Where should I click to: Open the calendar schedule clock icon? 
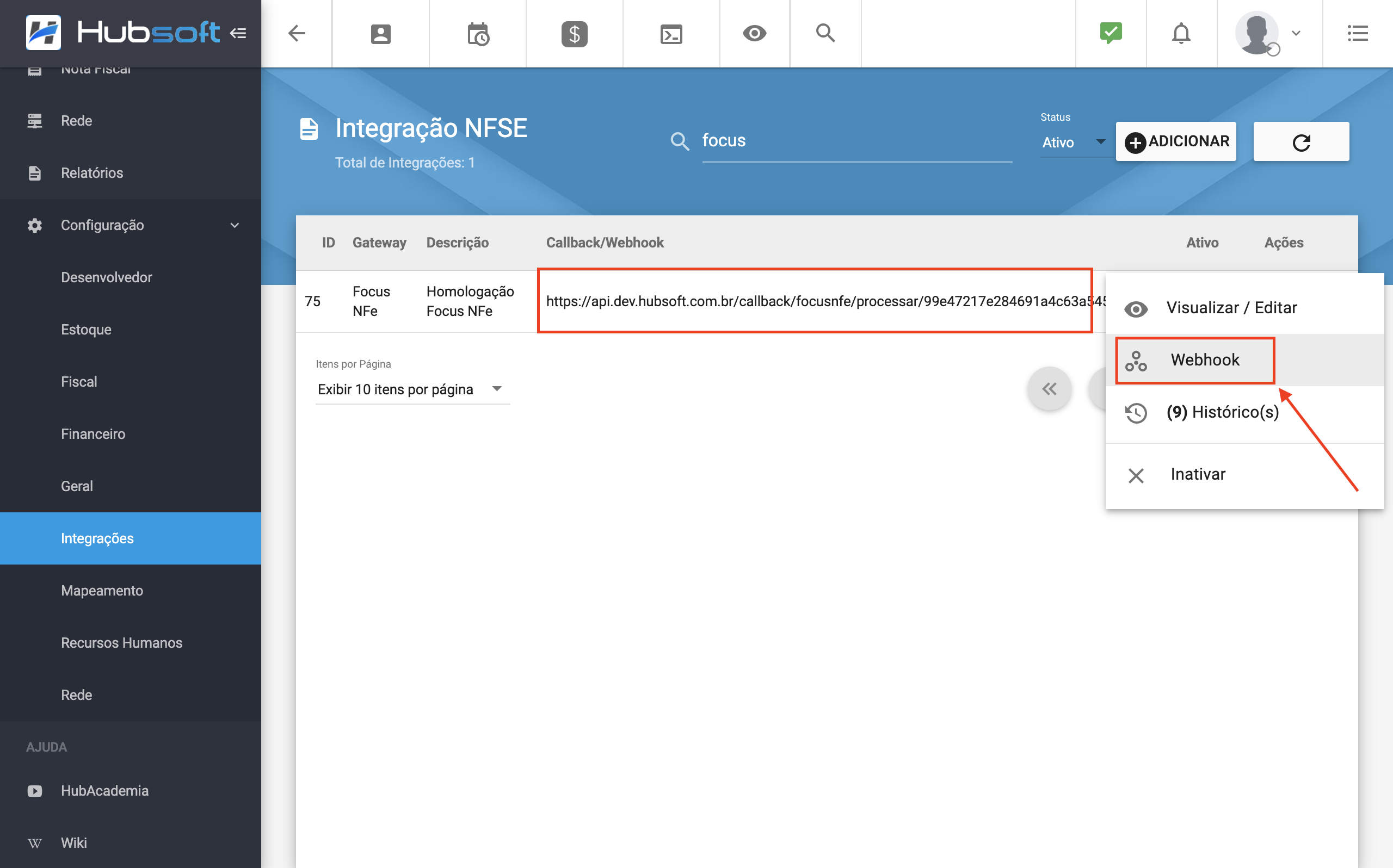click(477, 34)
